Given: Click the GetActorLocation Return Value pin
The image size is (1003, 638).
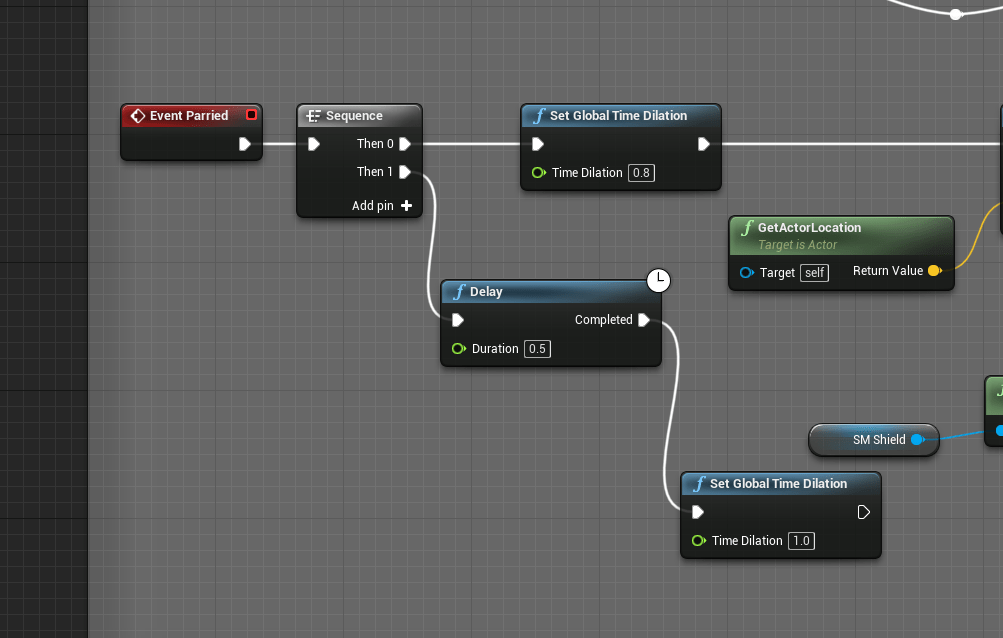Looking at the screenshot, I should pos(934,271).
